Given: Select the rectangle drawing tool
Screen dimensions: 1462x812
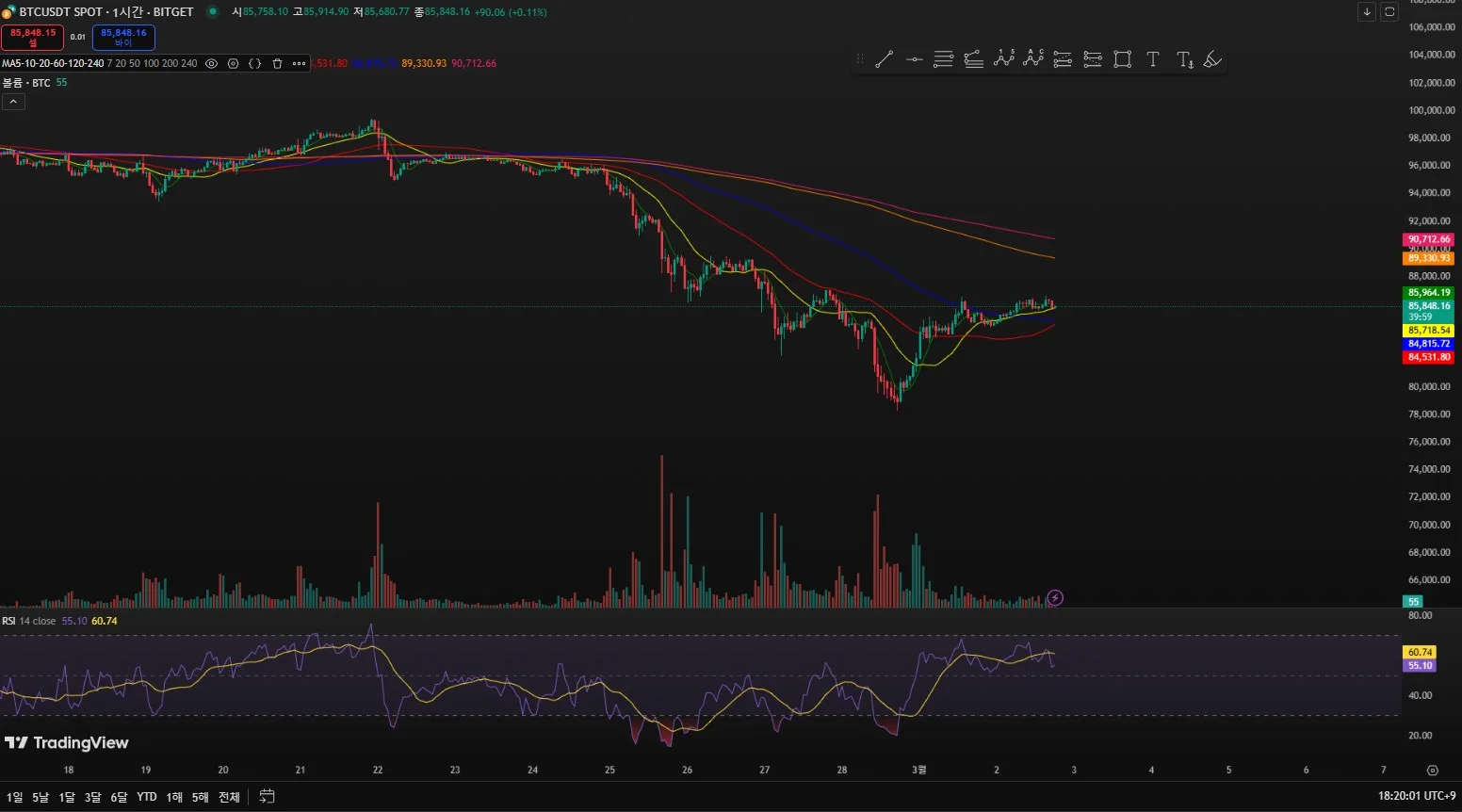Looking at the screenshot, I should 1123,59.
